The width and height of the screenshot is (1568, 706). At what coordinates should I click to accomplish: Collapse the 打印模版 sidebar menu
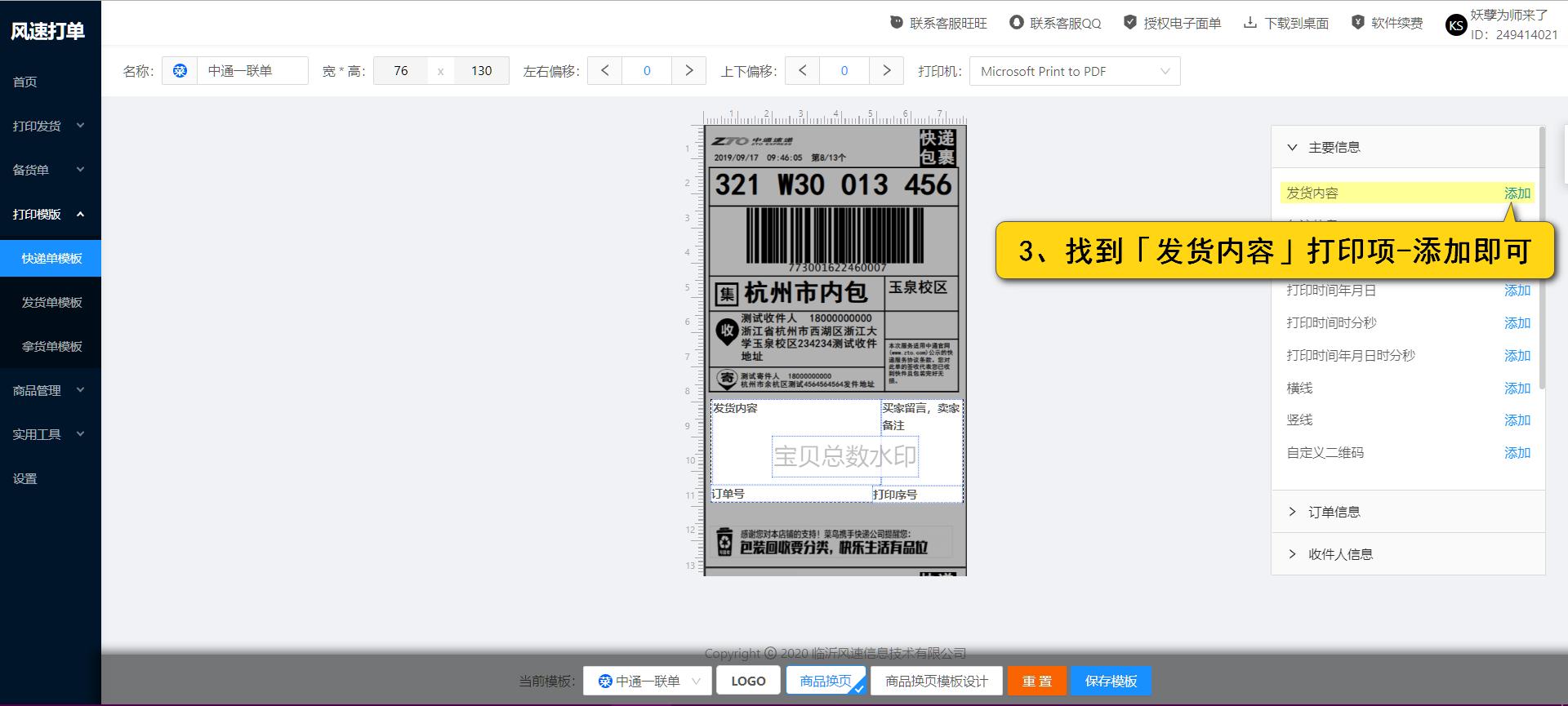(51, 214)
